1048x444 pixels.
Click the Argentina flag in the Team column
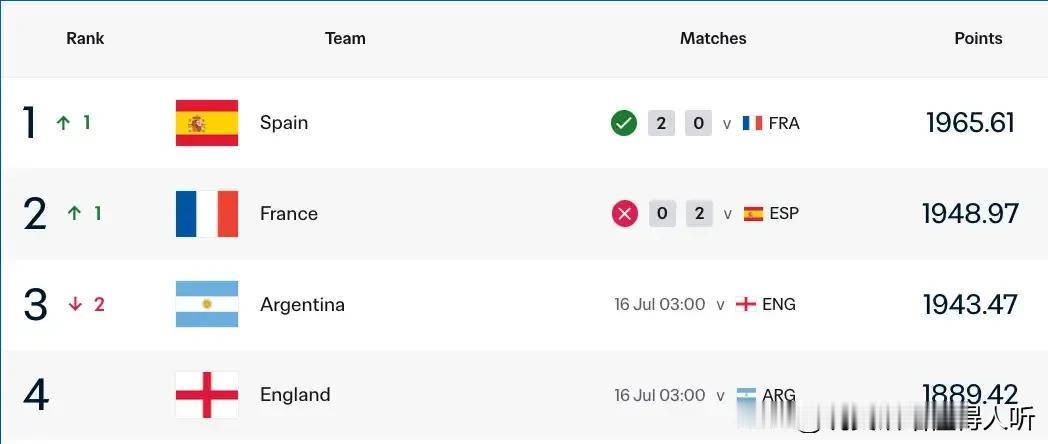tap(207, 304)
